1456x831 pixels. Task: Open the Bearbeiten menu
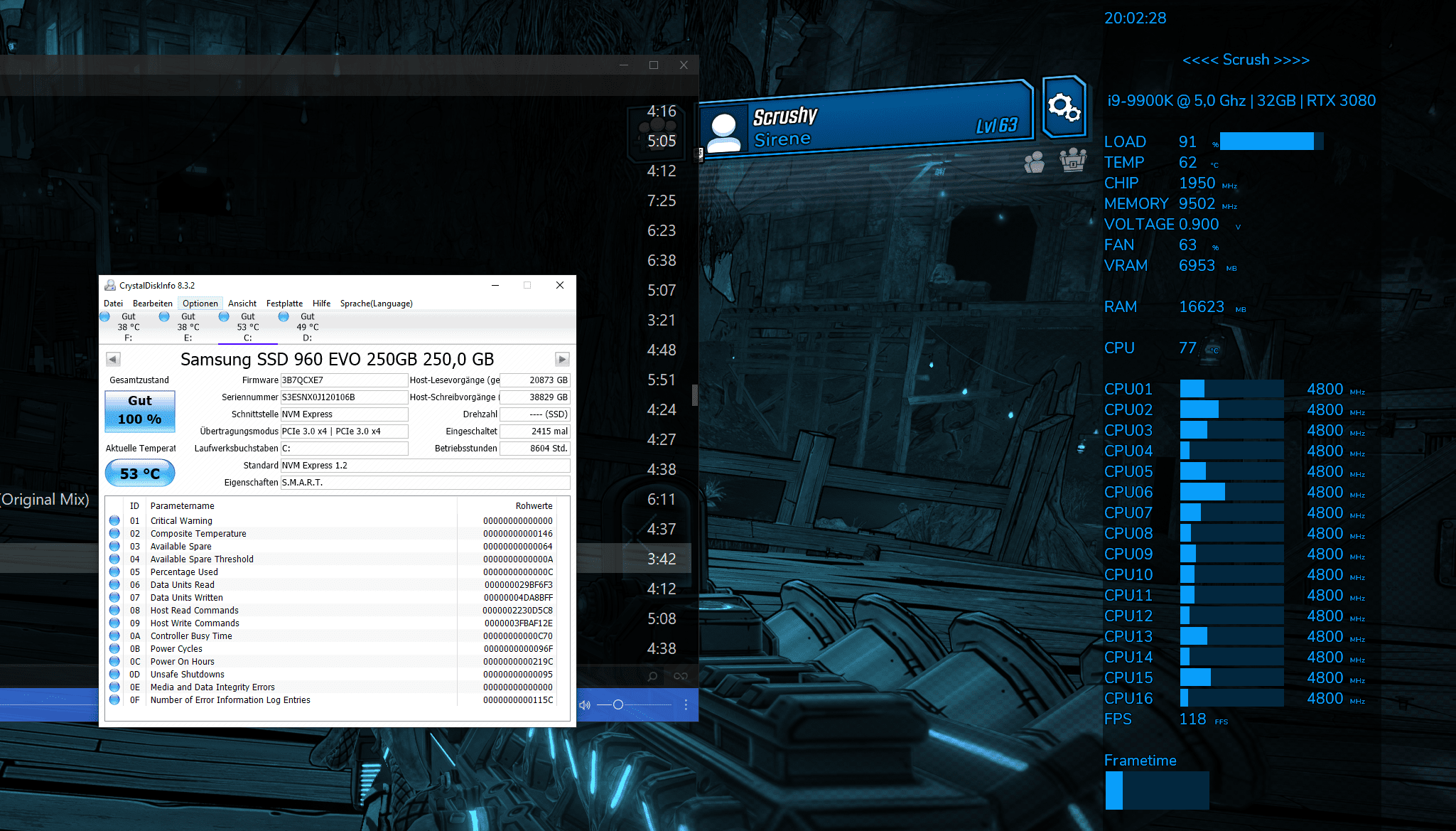tap(152, 304)
